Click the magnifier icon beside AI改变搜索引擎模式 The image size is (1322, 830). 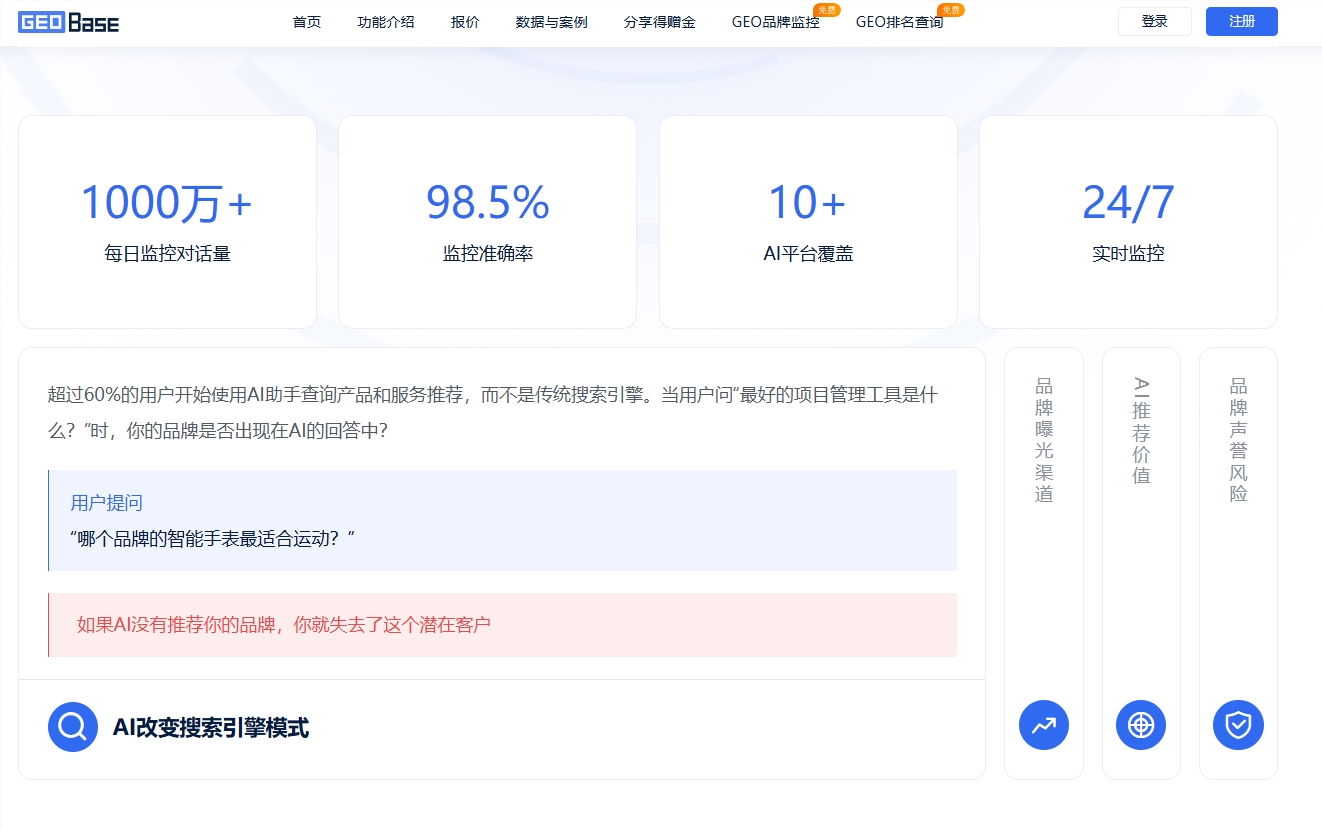point(72,726)
